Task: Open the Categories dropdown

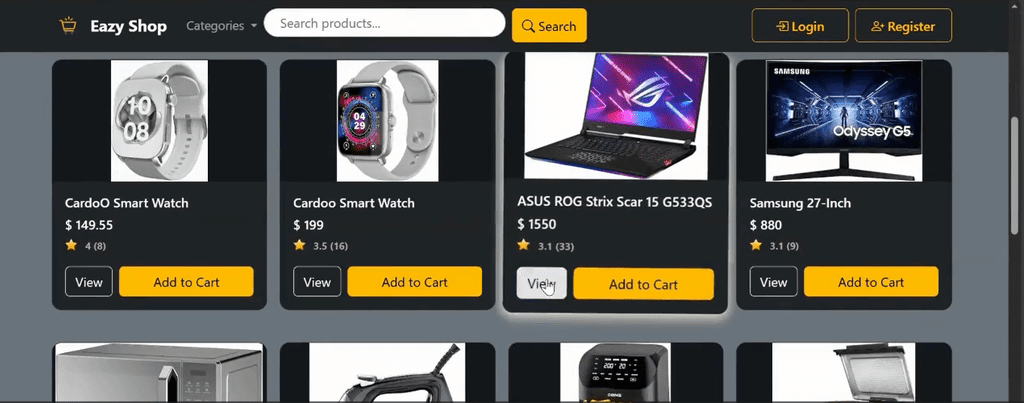Action: (x=221, y=26)
